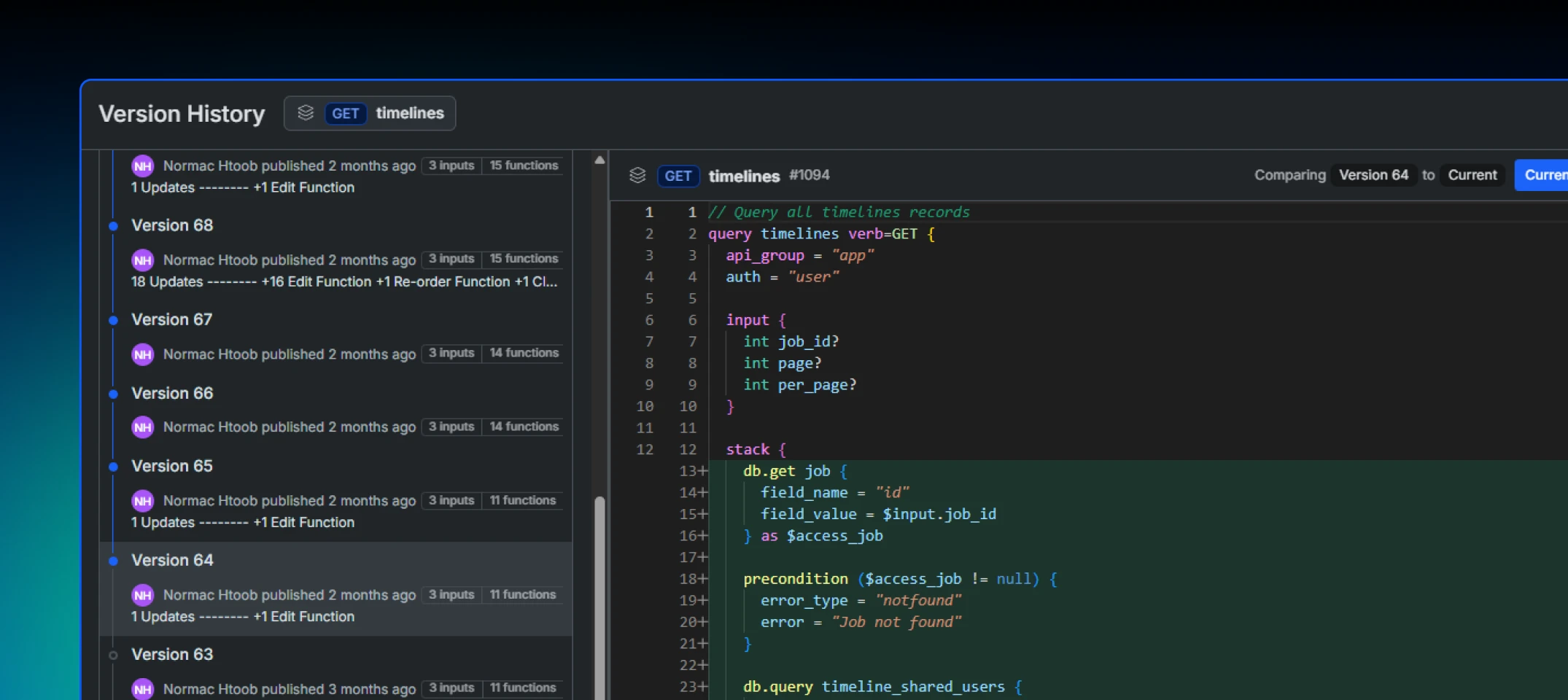Select the Version 65 timeline dot

pyautogui.click(x=113, y=467)
